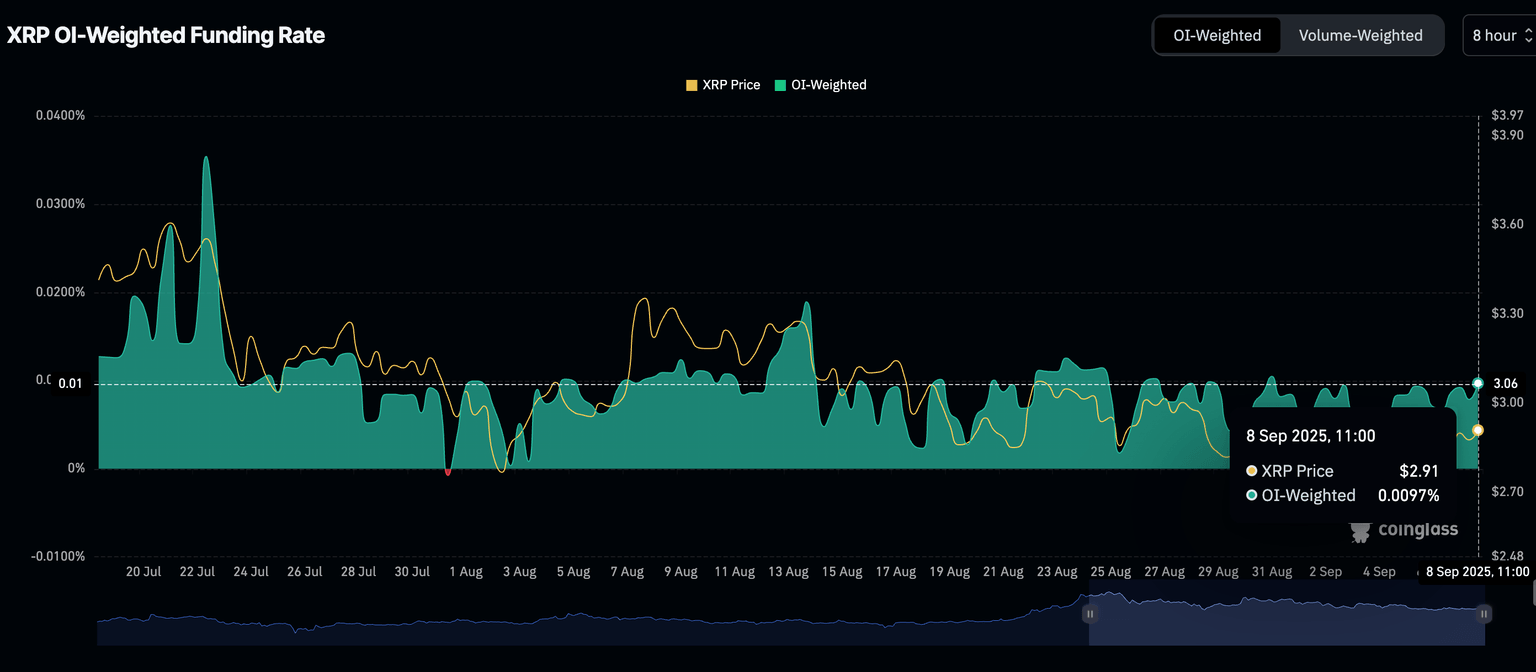Toggle the XRP Price series label in legend

point(731,85)
